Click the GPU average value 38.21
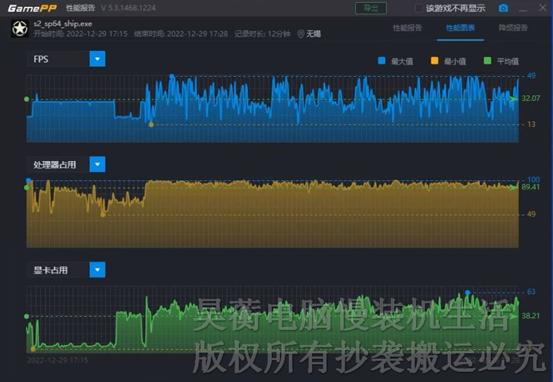553x382 pixels. (x=531, y=316)
